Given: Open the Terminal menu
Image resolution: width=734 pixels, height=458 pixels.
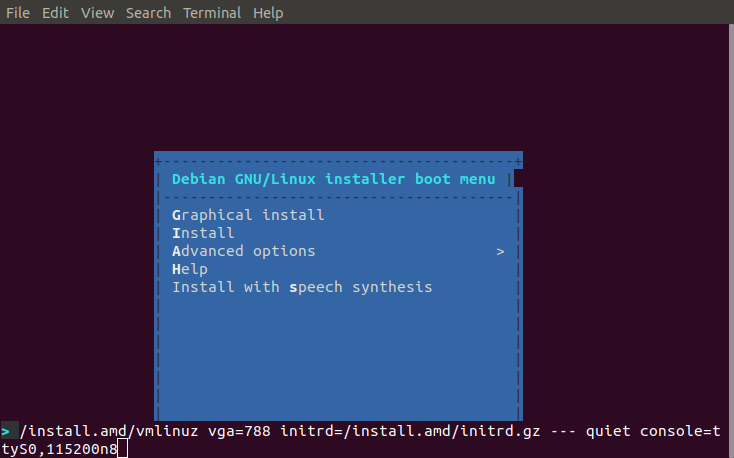Looking at the screenshot, I should point(212,13).
